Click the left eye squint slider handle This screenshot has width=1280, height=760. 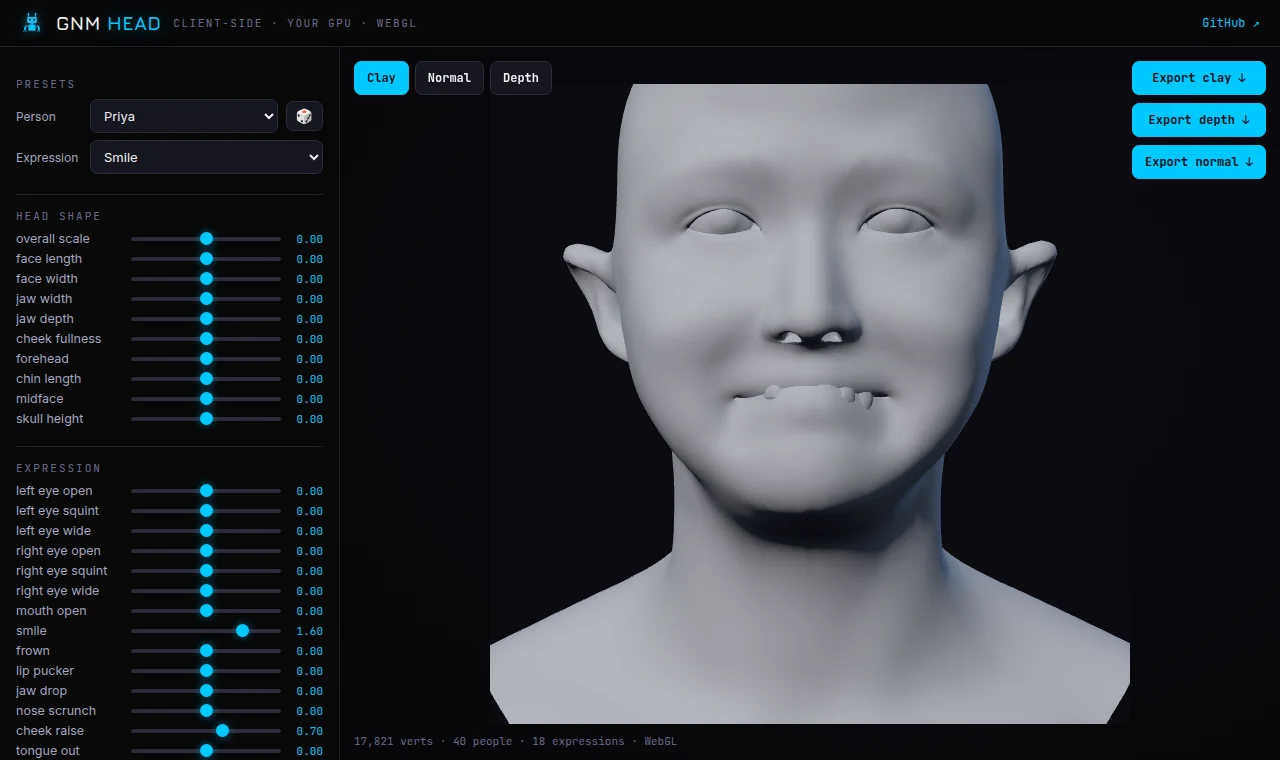206,511
